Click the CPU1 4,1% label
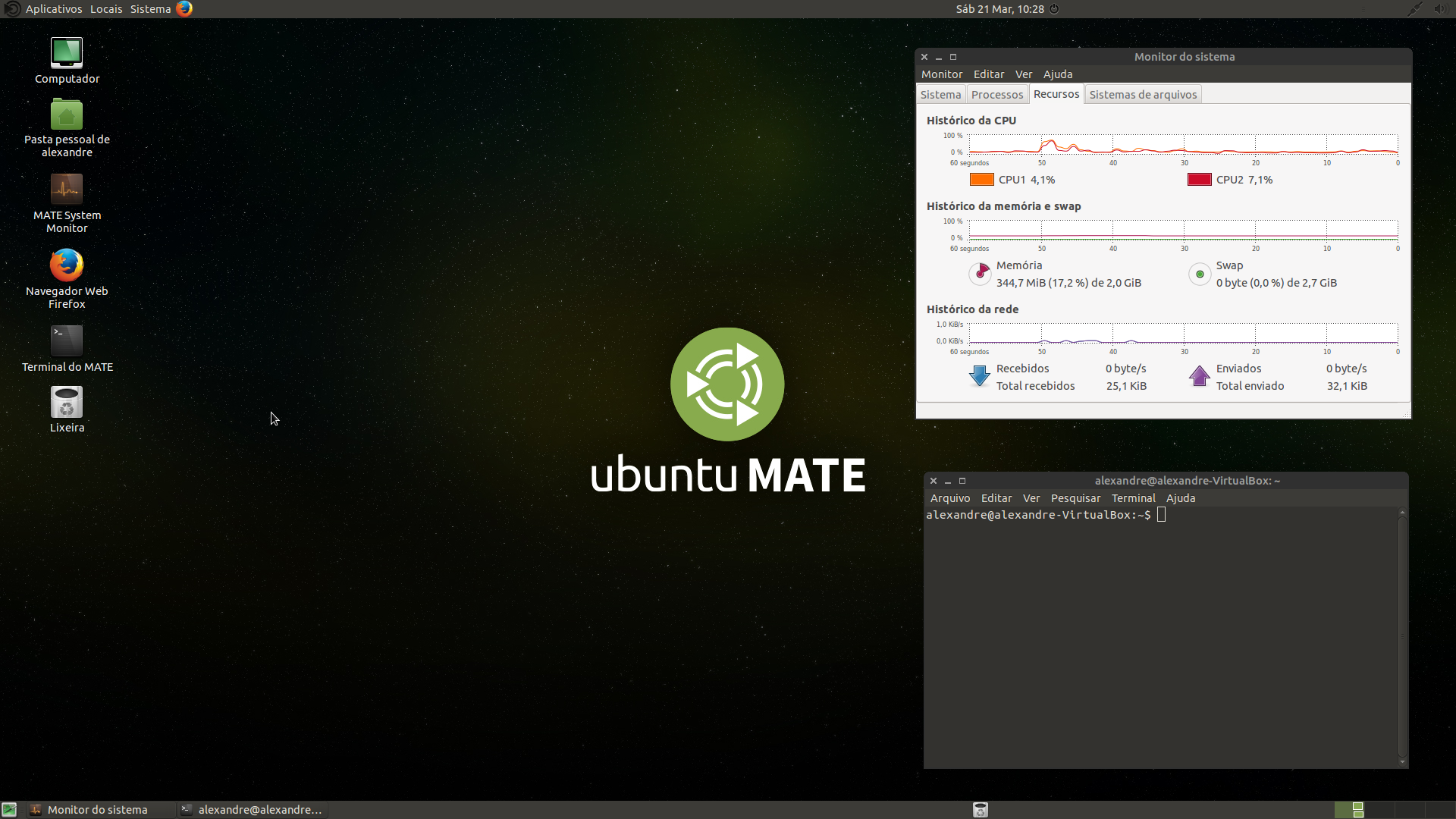 coord(1027,180)
